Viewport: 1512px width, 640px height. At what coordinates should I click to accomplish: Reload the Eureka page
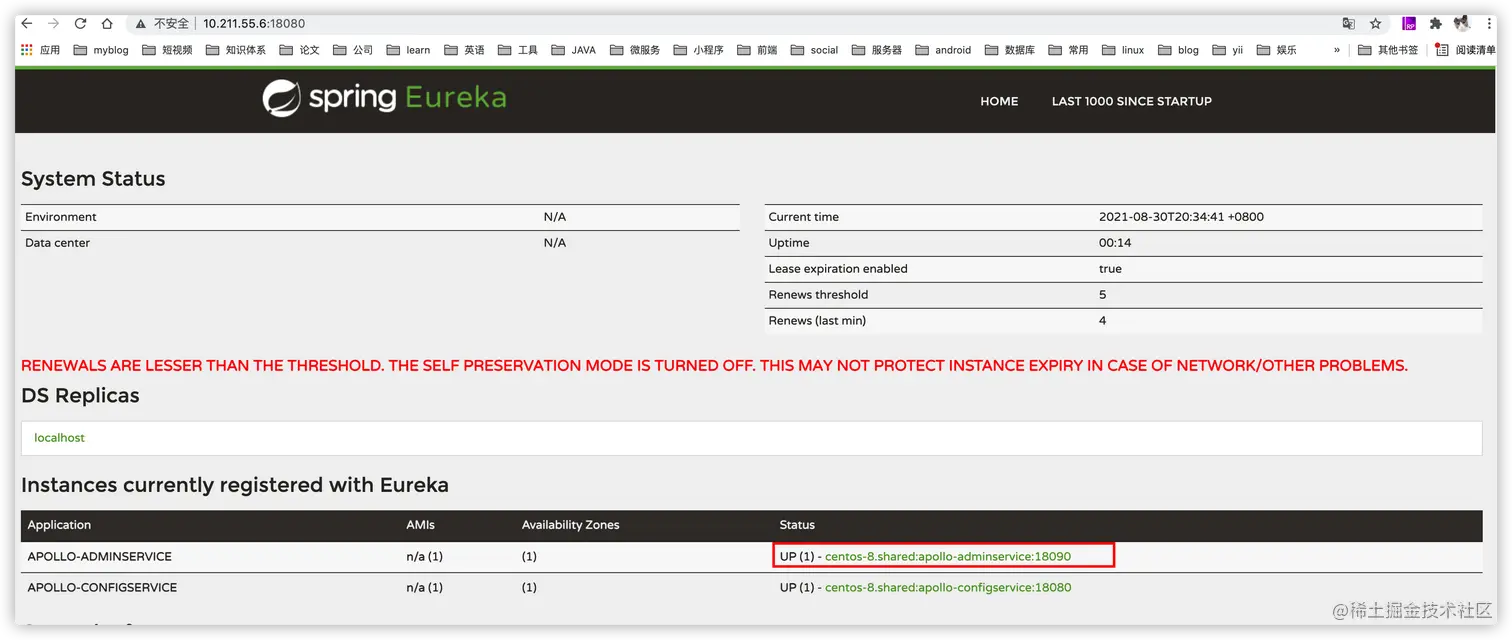(80, 23)
